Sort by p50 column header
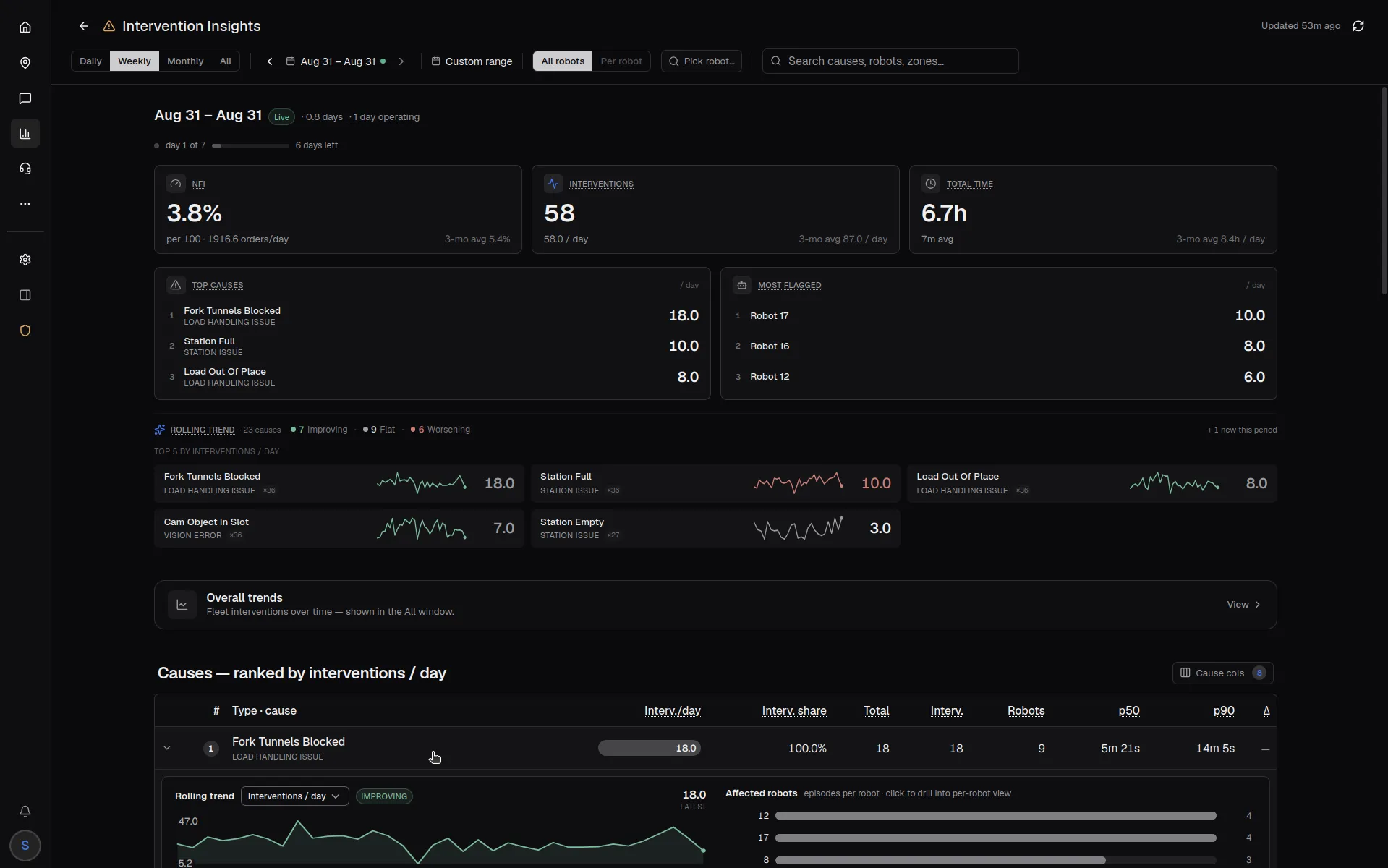Screen dimensions: 1388x868 click(1129, 711)
